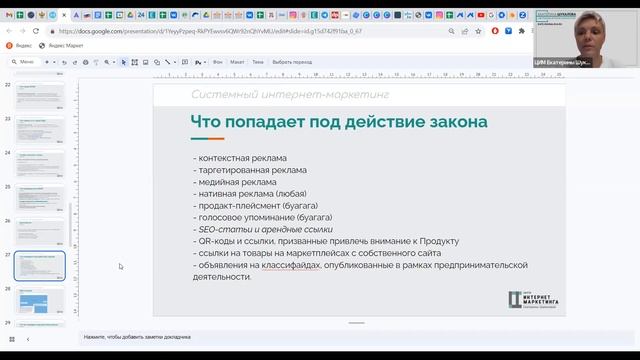Insert an image
The height and width of the screenshot is (360, 640).
pos(145,62)
